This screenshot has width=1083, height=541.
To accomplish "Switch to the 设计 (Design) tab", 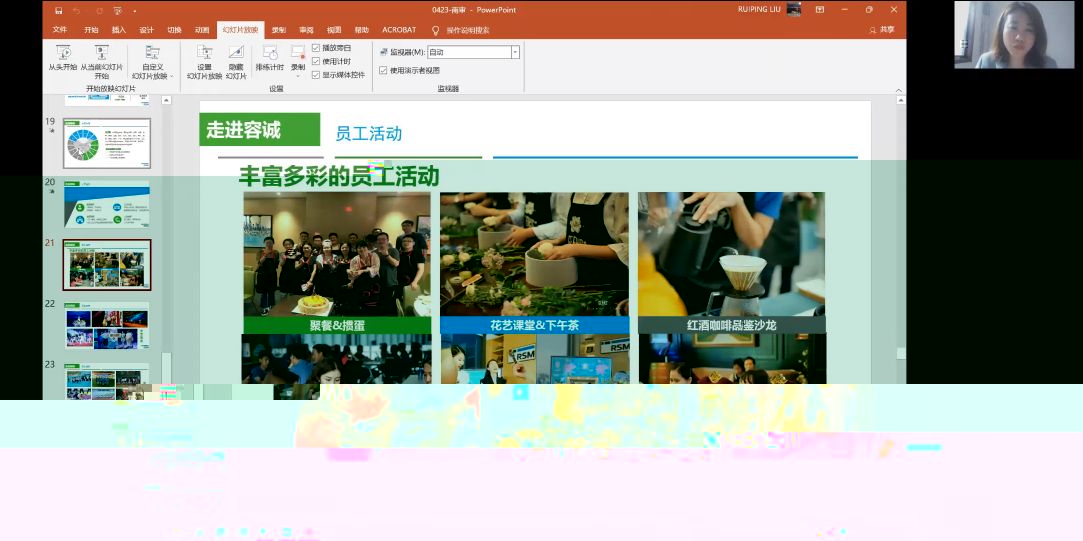I will coord(146,30).
